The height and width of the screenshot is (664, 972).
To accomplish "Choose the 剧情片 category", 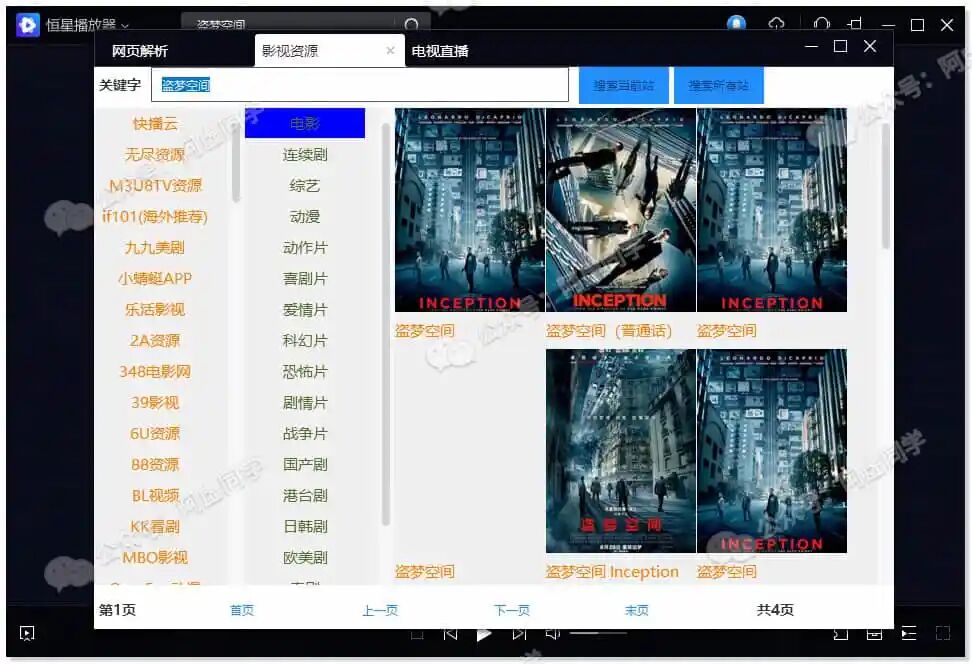I will click(305, 402).
